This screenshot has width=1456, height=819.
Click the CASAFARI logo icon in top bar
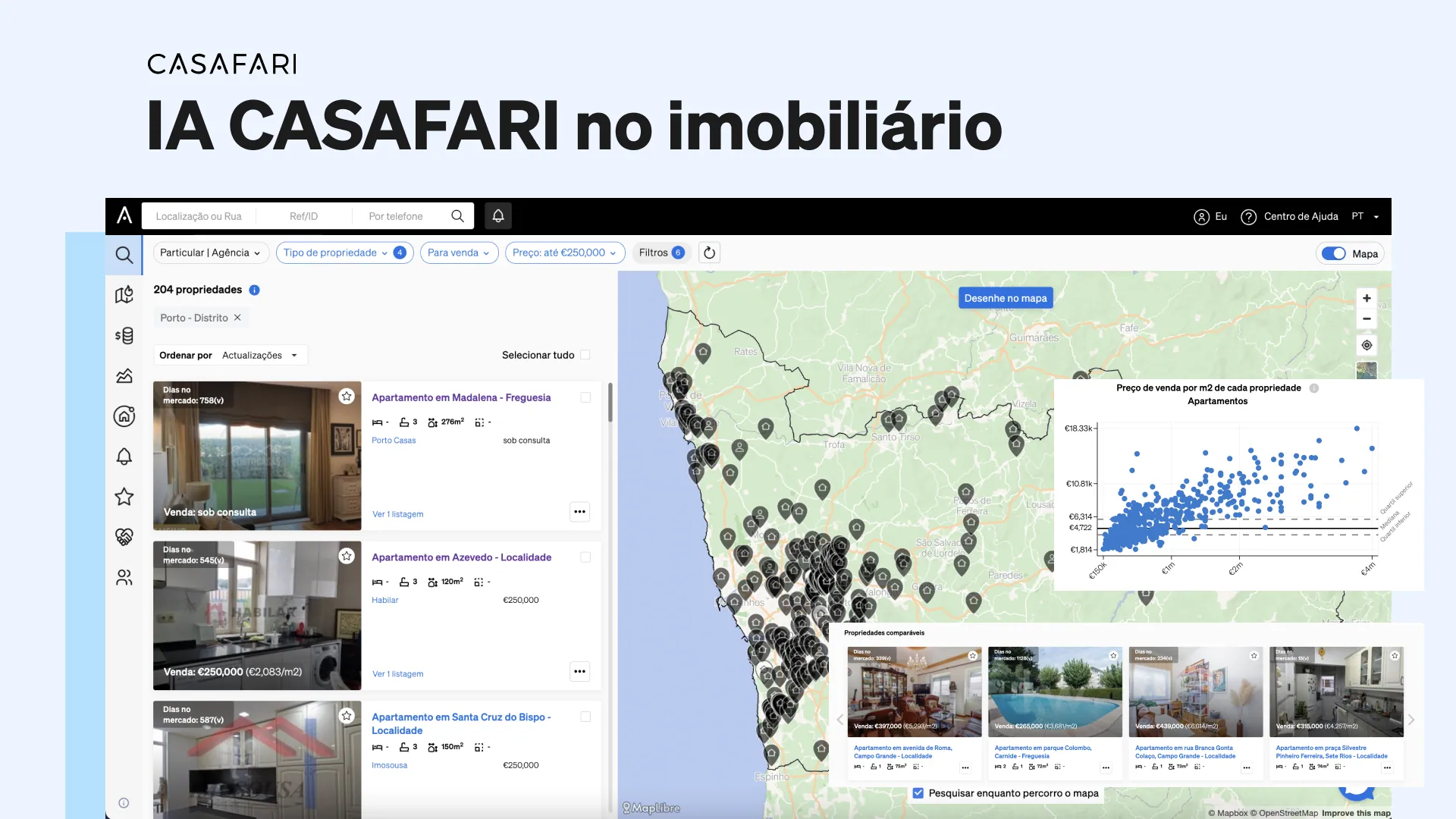tap(124, 215)
